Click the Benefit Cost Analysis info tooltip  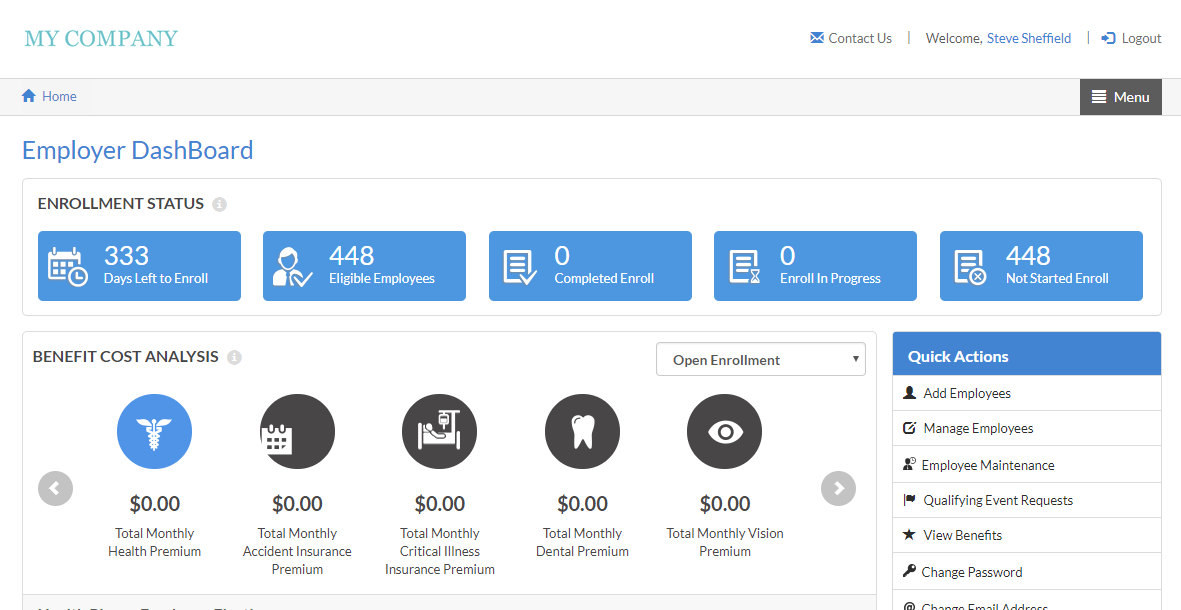point(235,357)
